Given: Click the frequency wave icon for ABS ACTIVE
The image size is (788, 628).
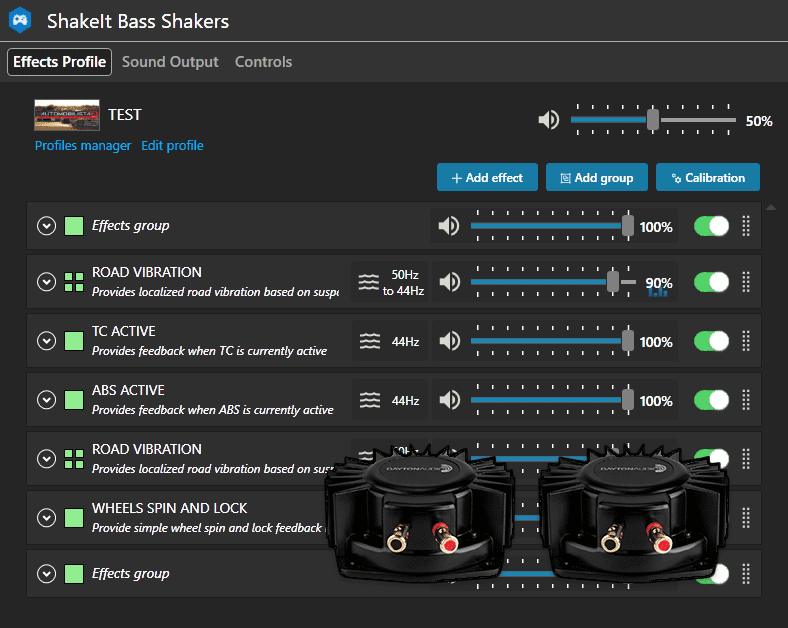Looking at the screenshot, I should click(370, 401).
